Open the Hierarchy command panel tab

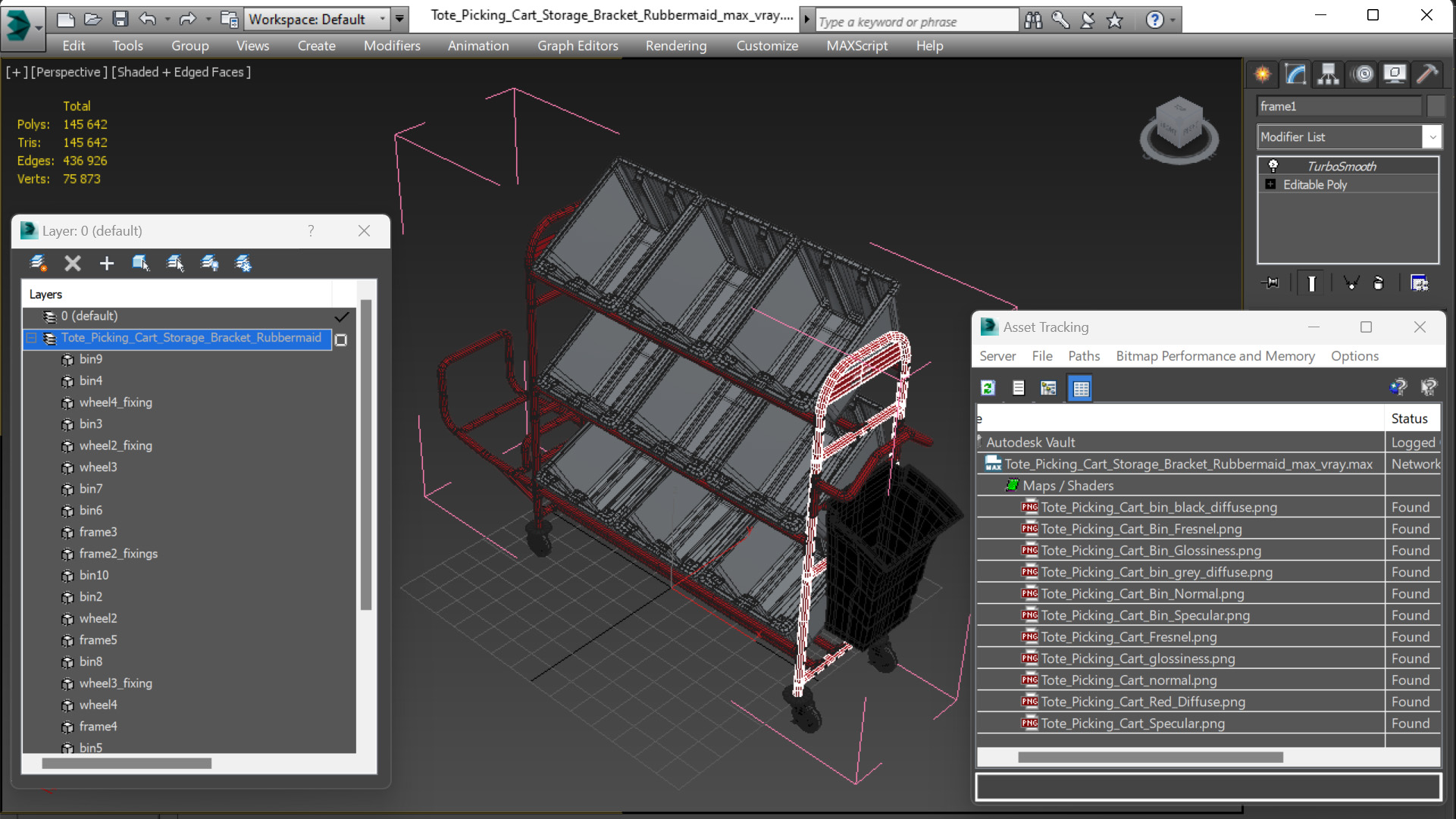coord(1329,74)
